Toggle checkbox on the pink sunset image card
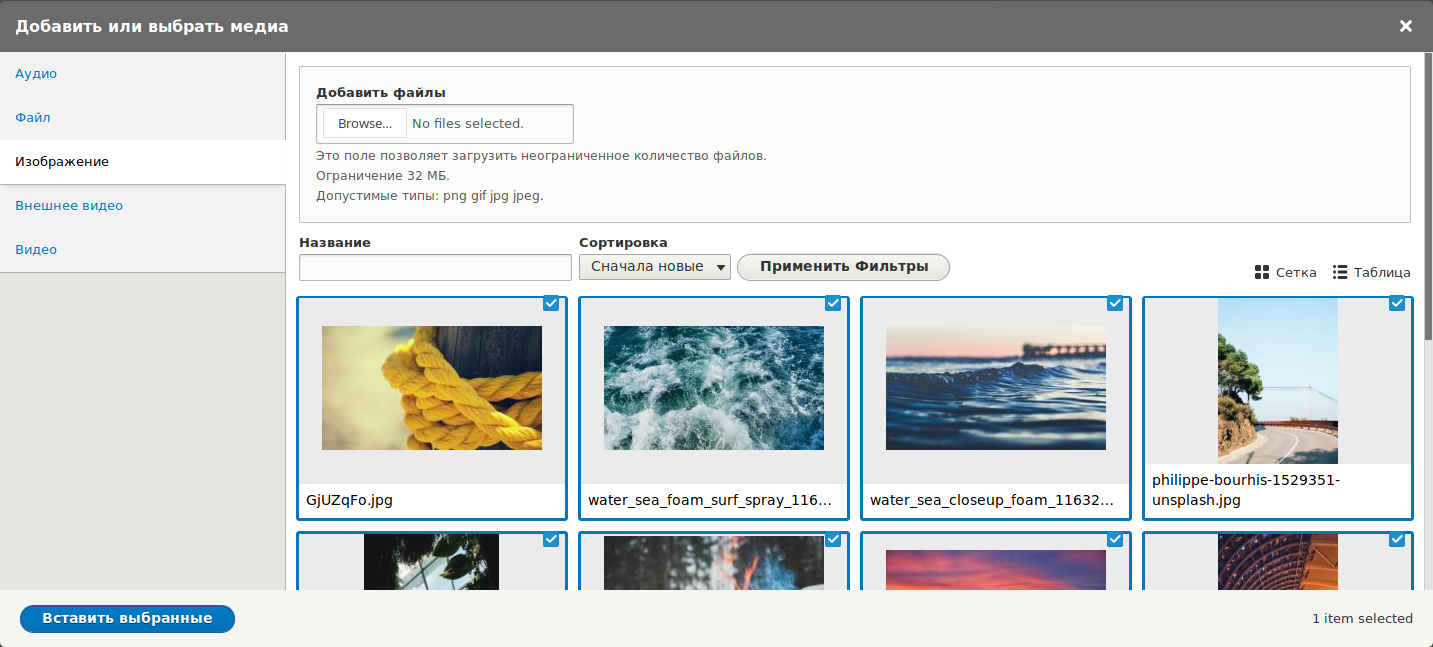This screenshot has height=647, width=1433. [1115, 540]
